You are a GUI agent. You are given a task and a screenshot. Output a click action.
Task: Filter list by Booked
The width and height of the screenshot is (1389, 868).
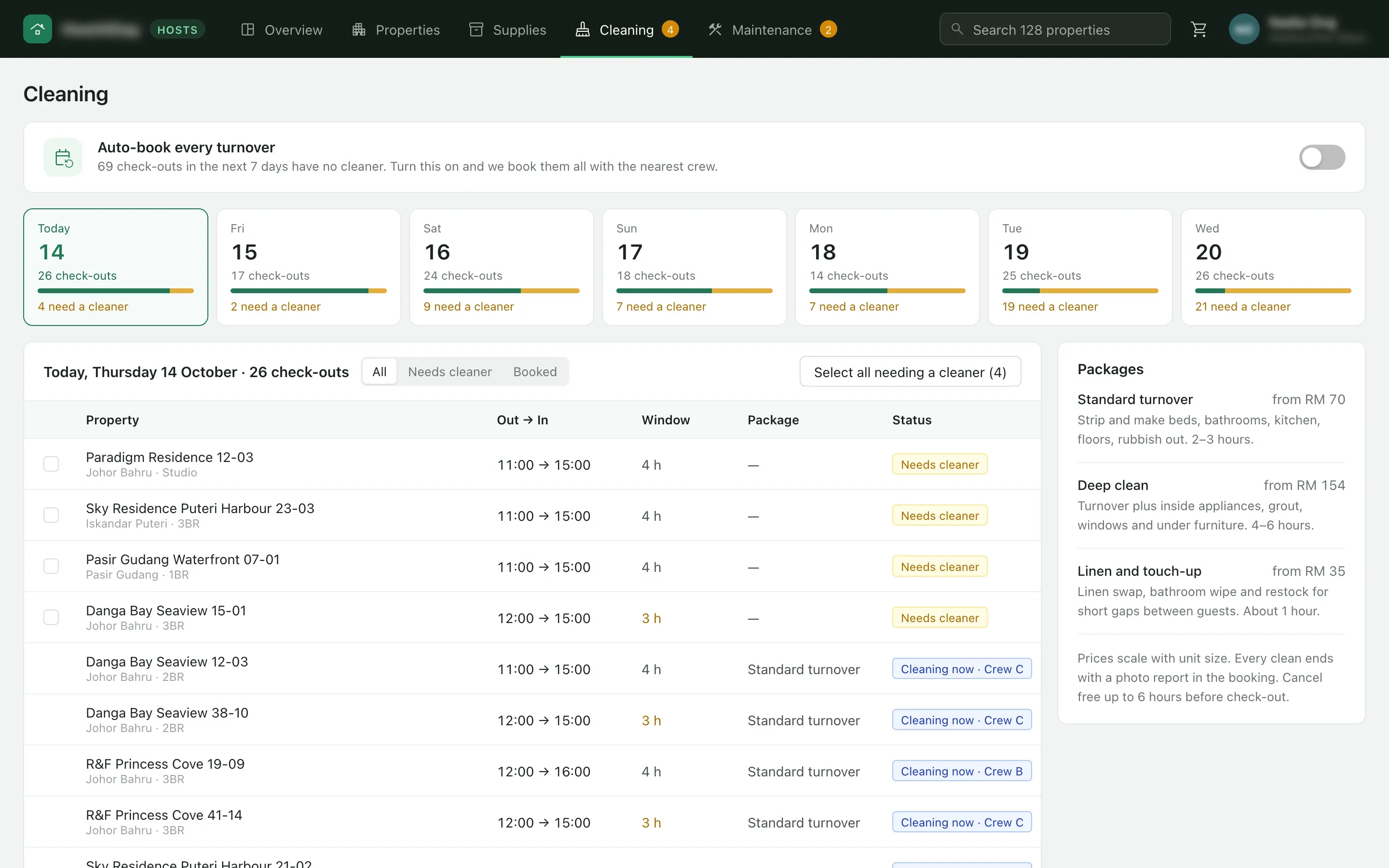[535, 372]
